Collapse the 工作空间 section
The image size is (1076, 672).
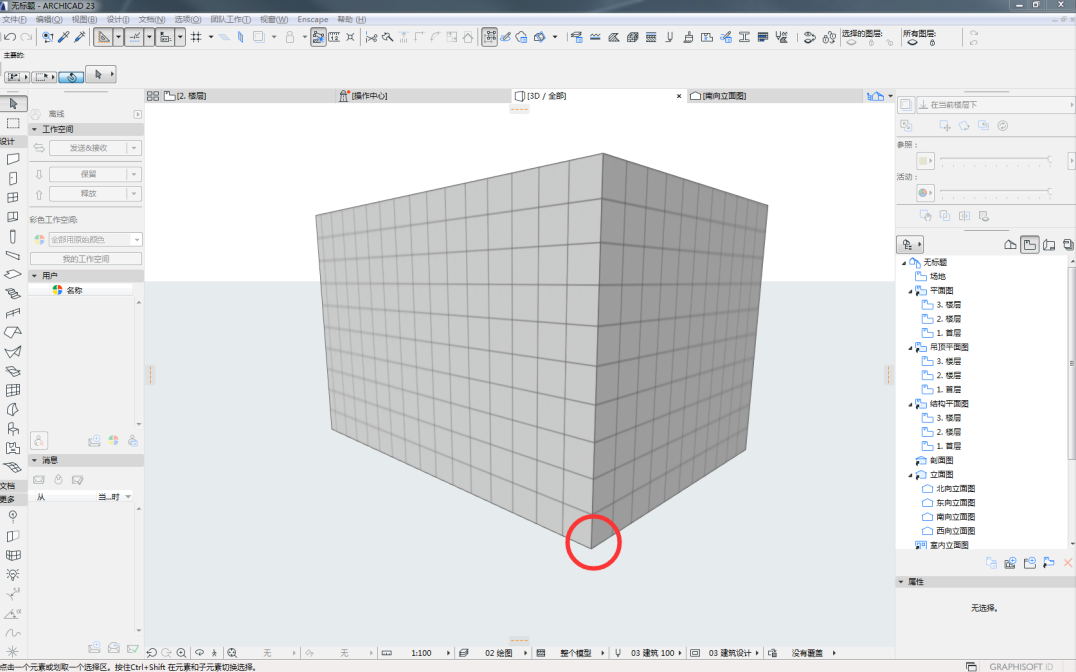[34, 129]
